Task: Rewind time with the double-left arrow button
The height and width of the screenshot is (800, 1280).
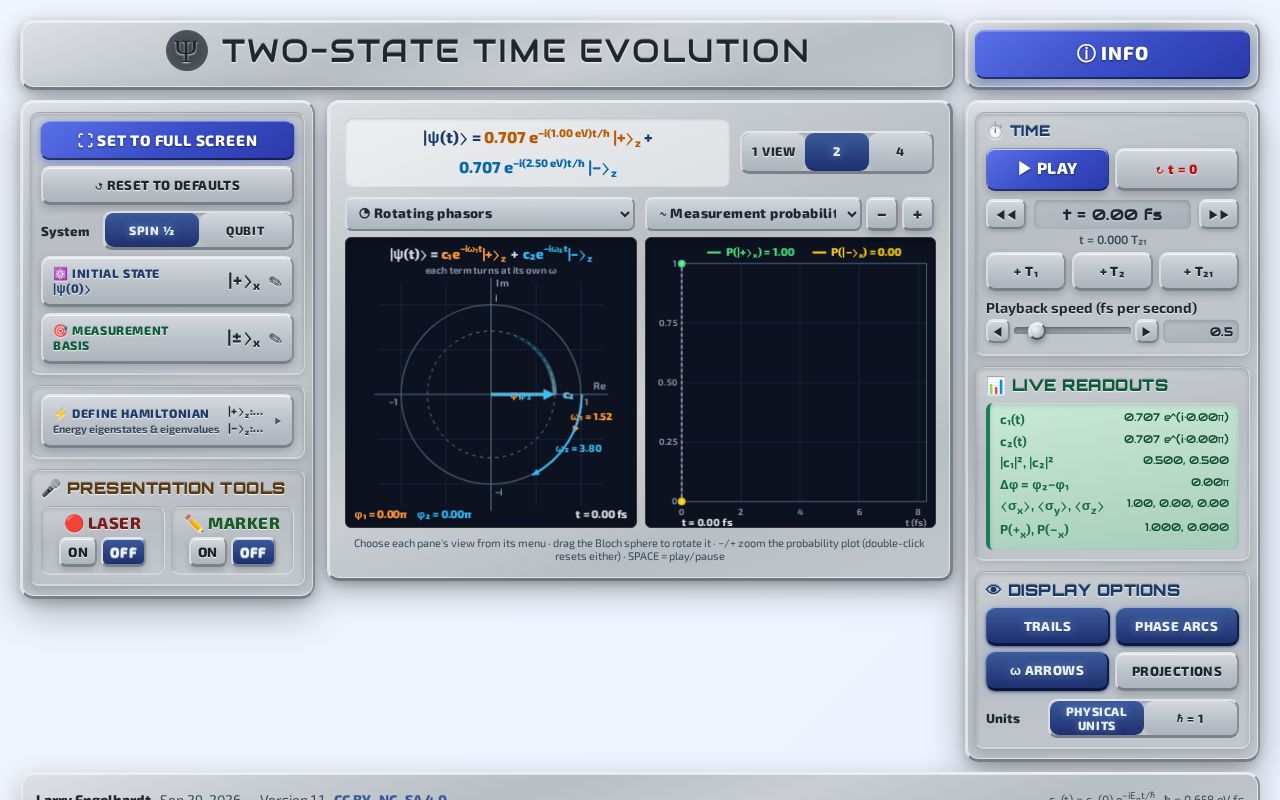Action: (1006, 214)
